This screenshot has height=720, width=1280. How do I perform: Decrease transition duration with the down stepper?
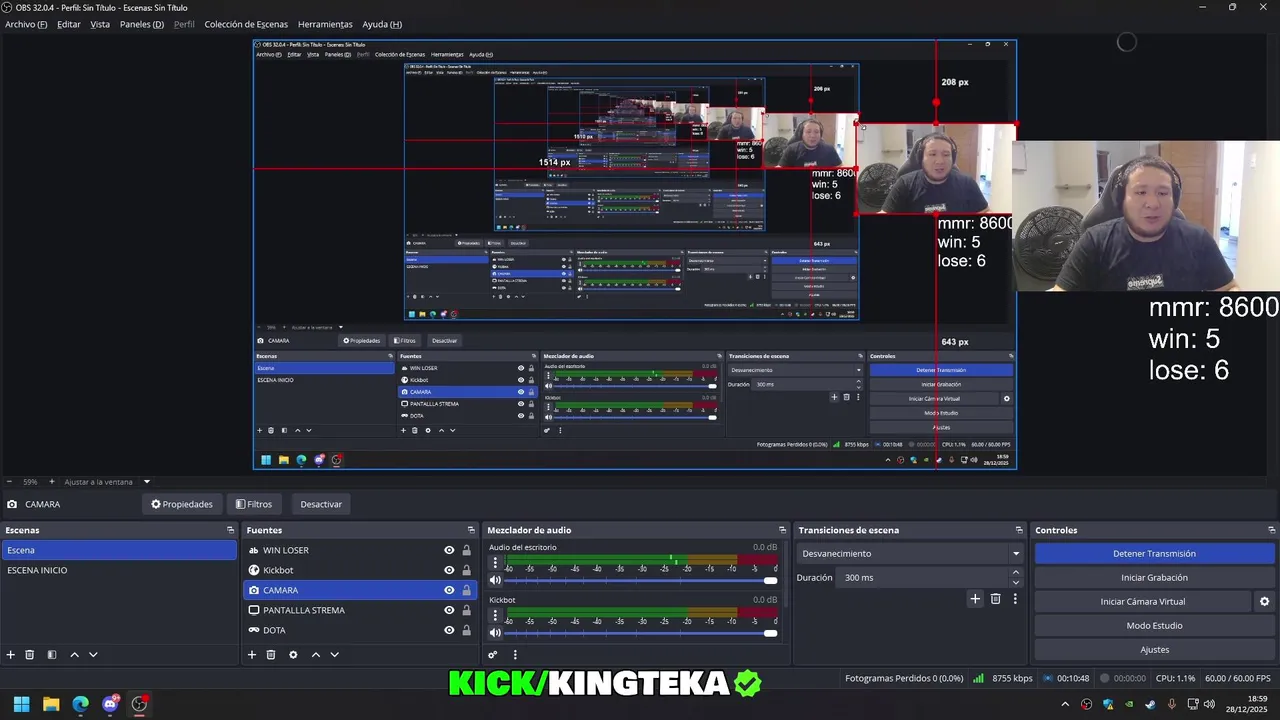point(1016,582)
